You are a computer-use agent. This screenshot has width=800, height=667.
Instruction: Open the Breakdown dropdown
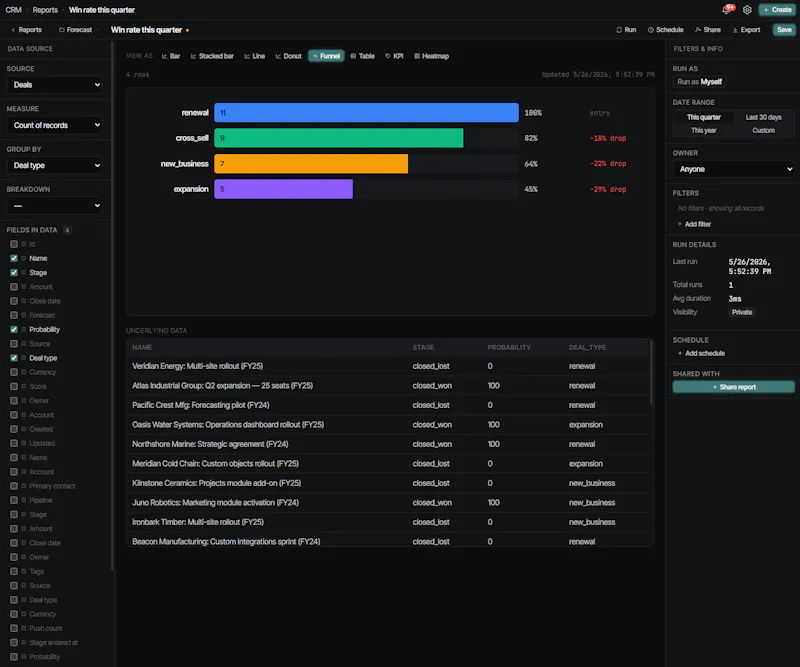[55, 206]
